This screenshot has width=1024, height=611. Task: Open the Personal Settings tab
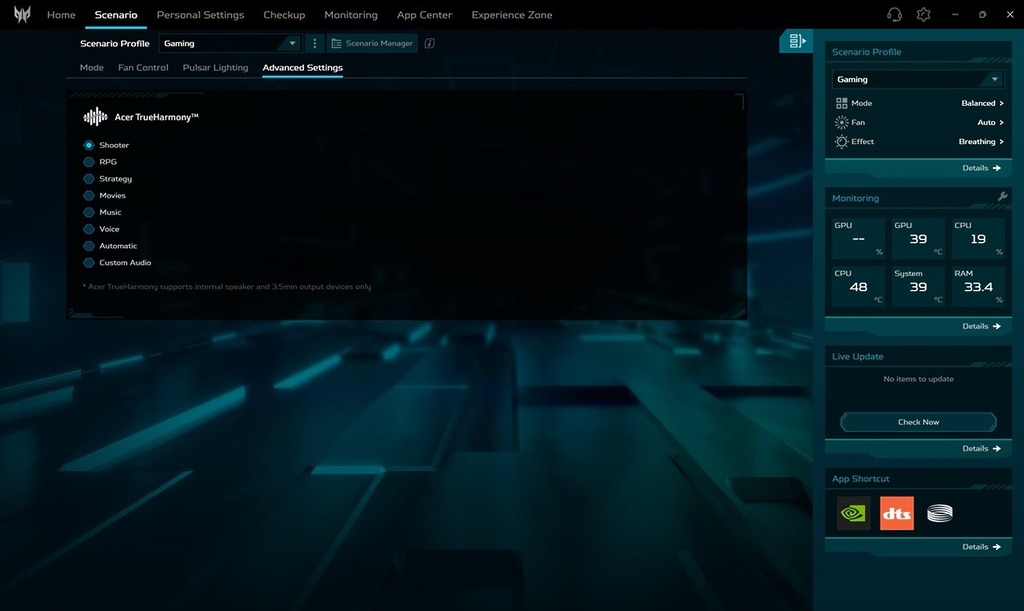click(200, 14)
